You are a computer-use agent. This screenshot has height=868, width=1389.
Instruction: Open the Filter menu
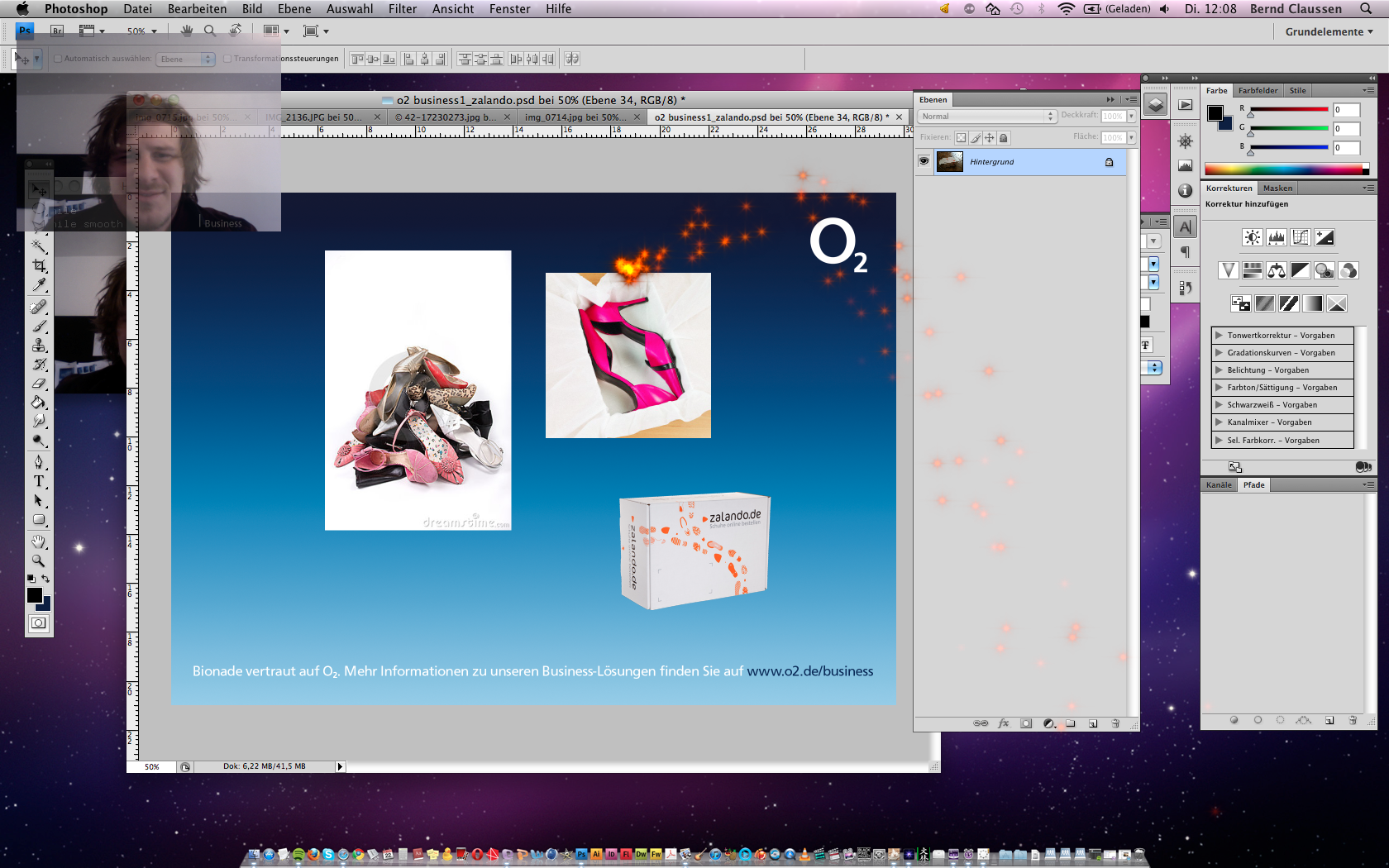click(x=402, y=9)
